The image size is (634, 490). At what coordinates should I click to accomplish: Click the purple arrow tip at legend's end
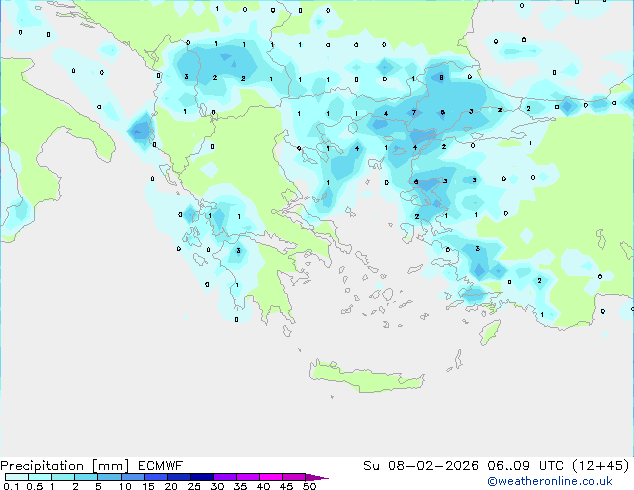click(x=317, y=477)
